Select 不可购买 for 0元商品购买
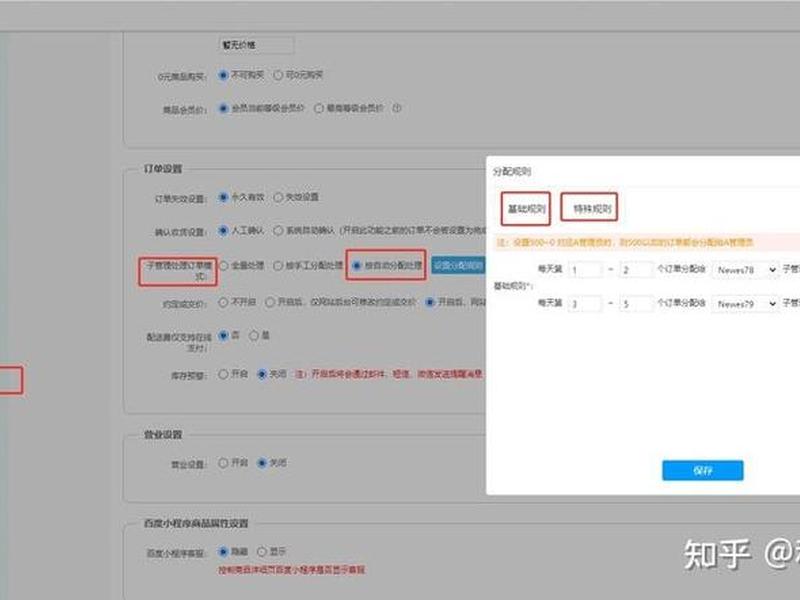 [x=223, y=75]
